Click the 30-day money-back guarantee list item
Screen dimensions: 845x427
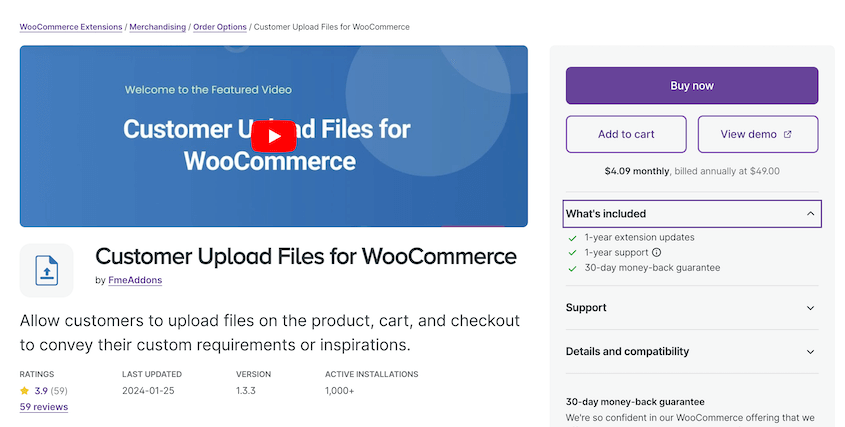[x=652, y=267]
